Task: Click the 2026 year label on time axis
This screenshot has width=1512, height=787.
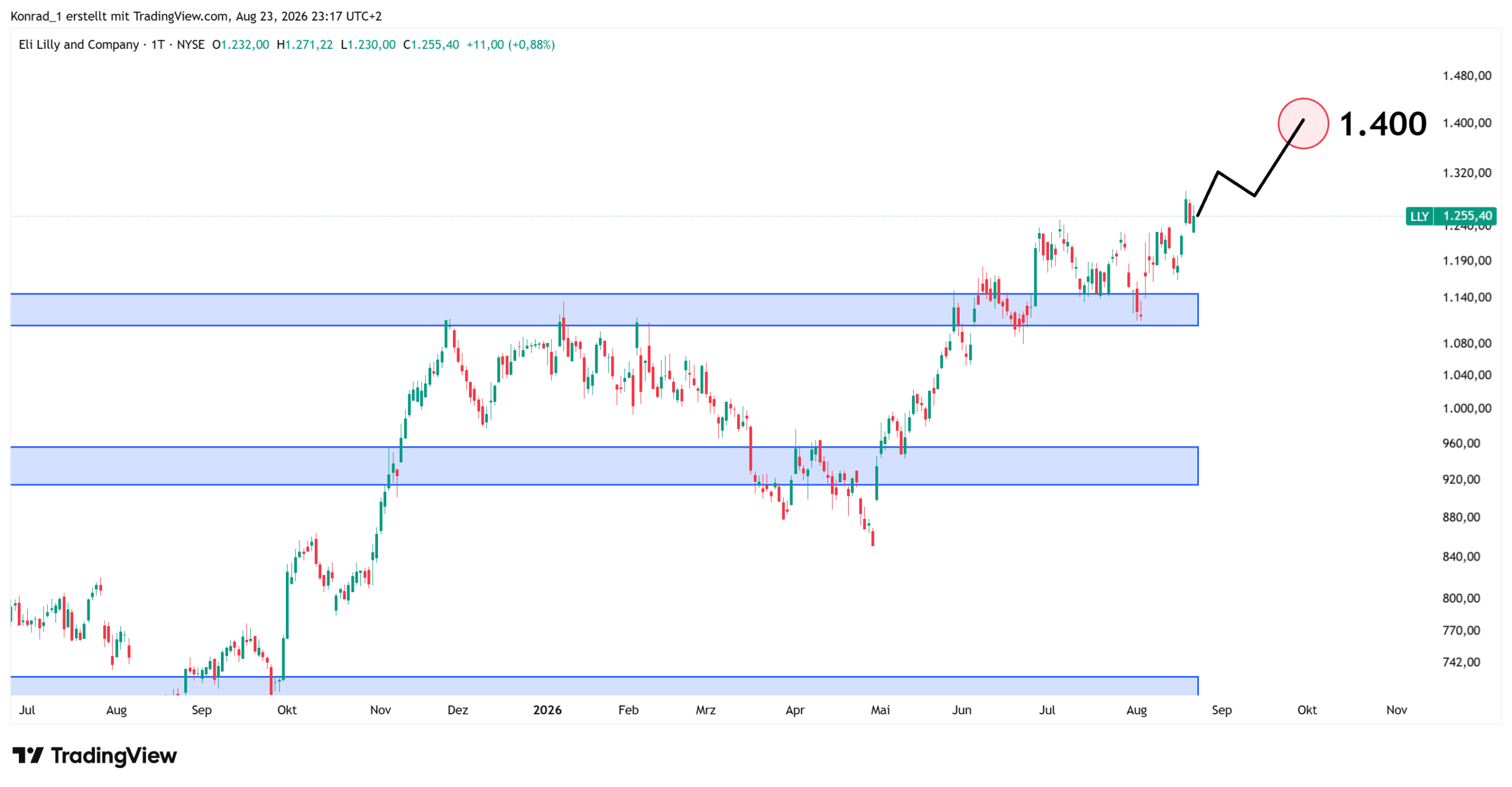Action: (547, 710)
